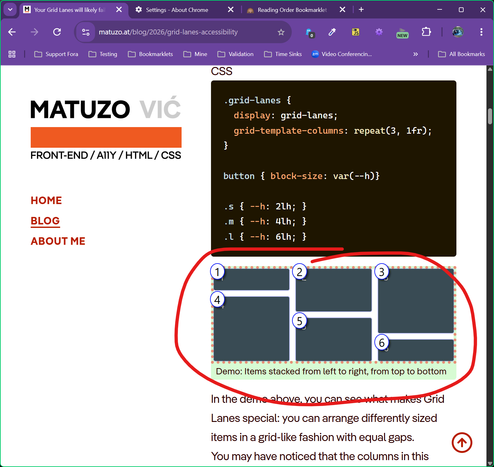
Task: Click the page vertical scrollbar thumb
Action: tap(490, 116)
